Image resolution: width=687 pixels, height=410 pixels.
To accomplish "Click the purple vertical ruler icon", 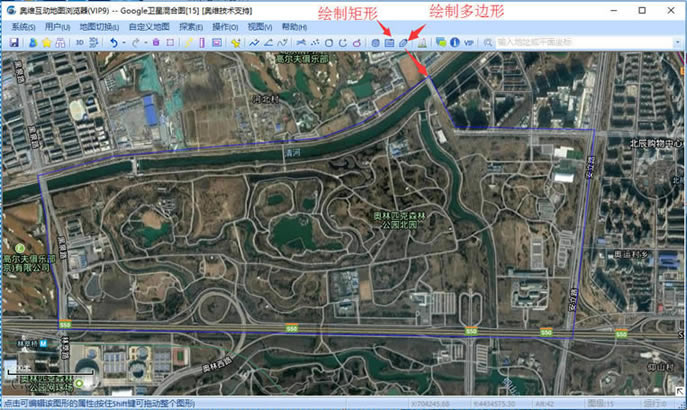I will pos(202,42).
